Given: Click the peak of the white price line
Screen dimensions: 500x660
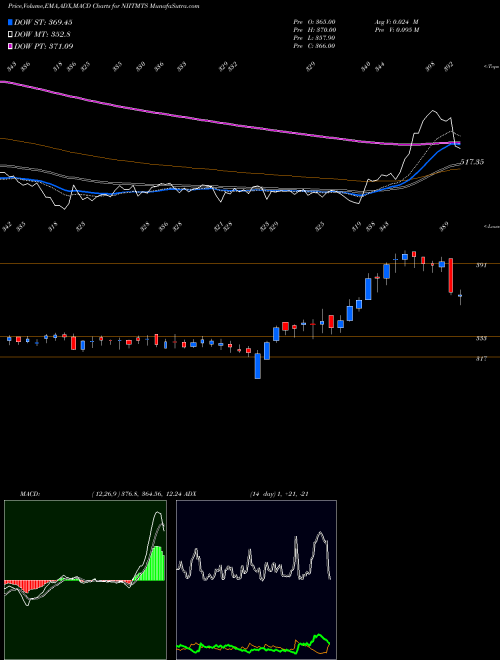Looking at the screenshot, I should pos(433,111).
